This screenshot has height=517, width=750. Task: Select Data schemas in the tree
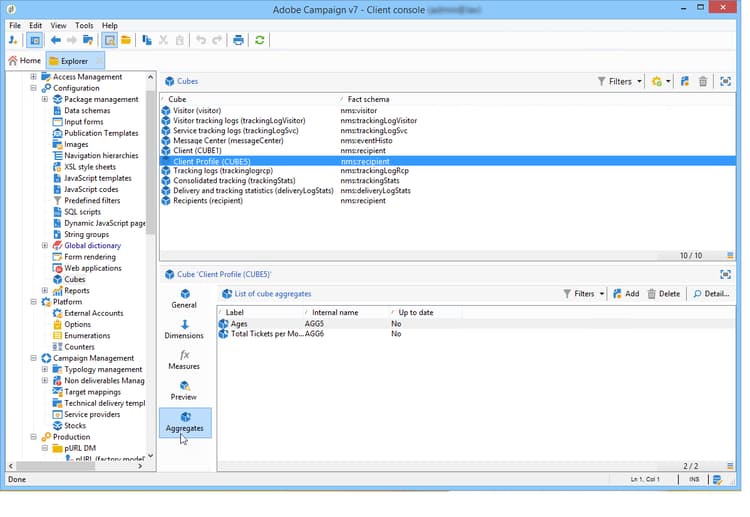(87, 110)
